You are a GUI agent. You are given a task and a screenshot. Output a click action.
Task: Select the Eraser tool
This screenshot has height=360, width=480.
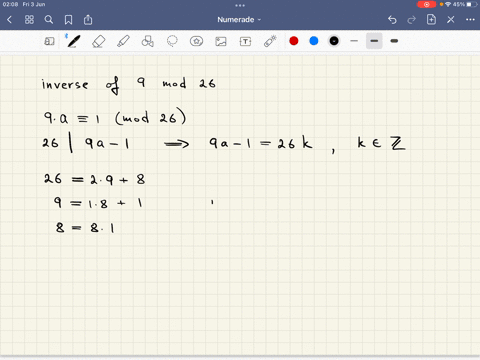pos(98,41)
